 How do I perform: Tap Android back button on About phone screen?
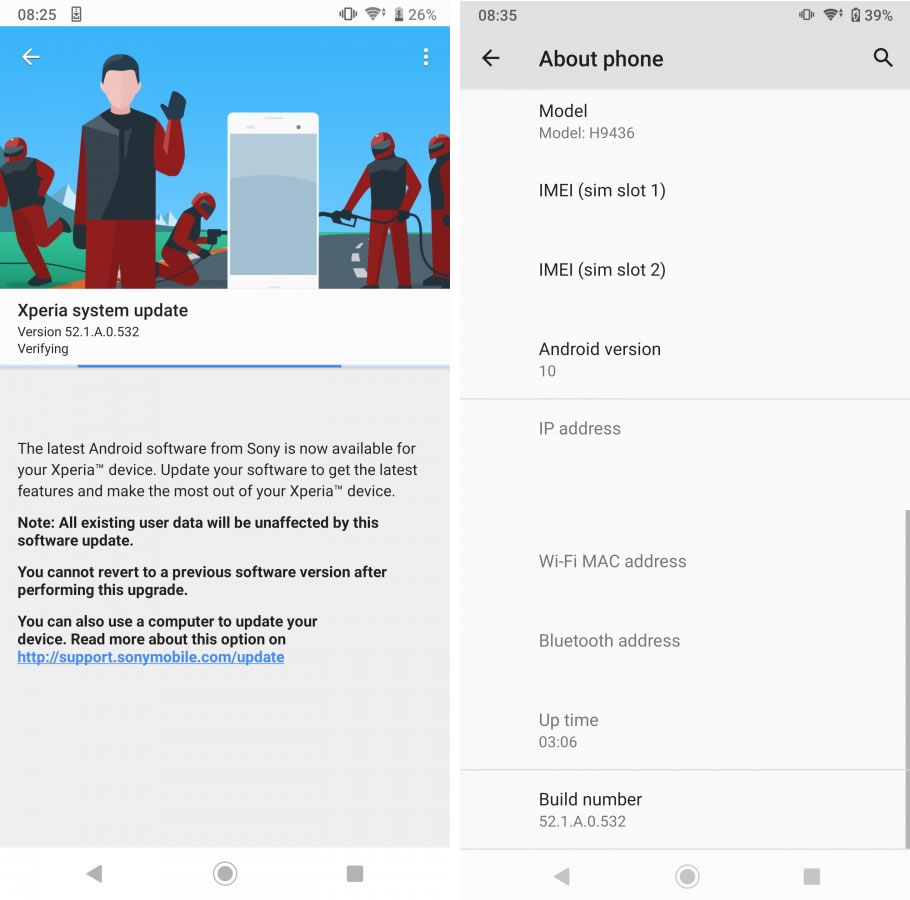561,876
